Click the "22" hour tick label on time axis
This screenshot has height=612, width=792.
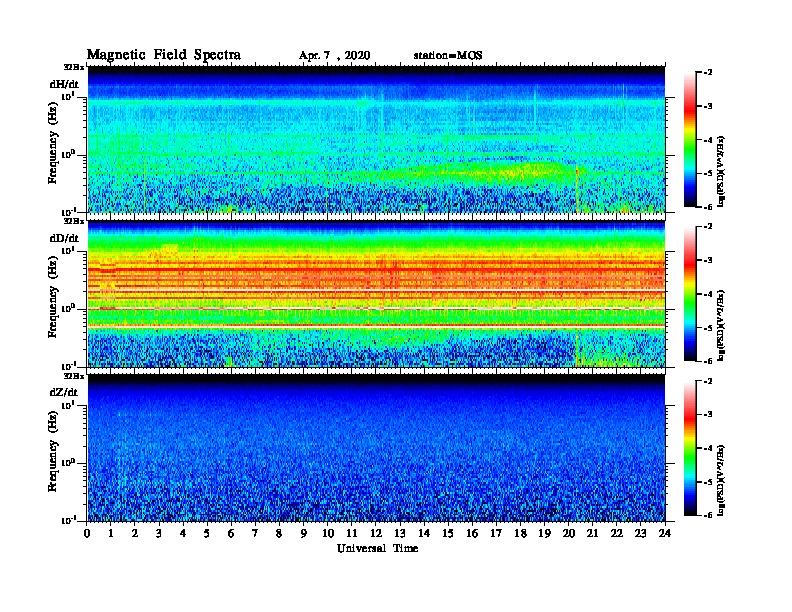617,533
